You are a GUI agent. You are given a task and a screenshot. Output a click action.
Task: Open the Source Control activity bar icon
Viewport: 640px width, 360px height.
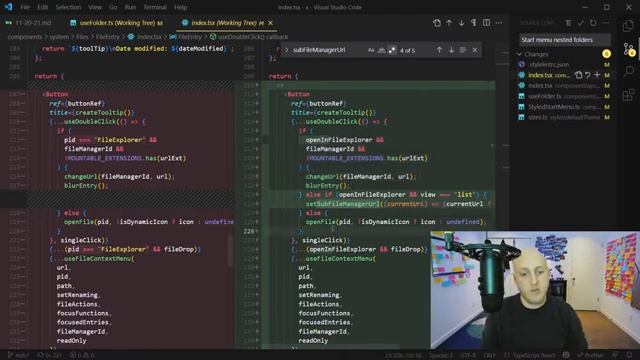coord(629,49)
